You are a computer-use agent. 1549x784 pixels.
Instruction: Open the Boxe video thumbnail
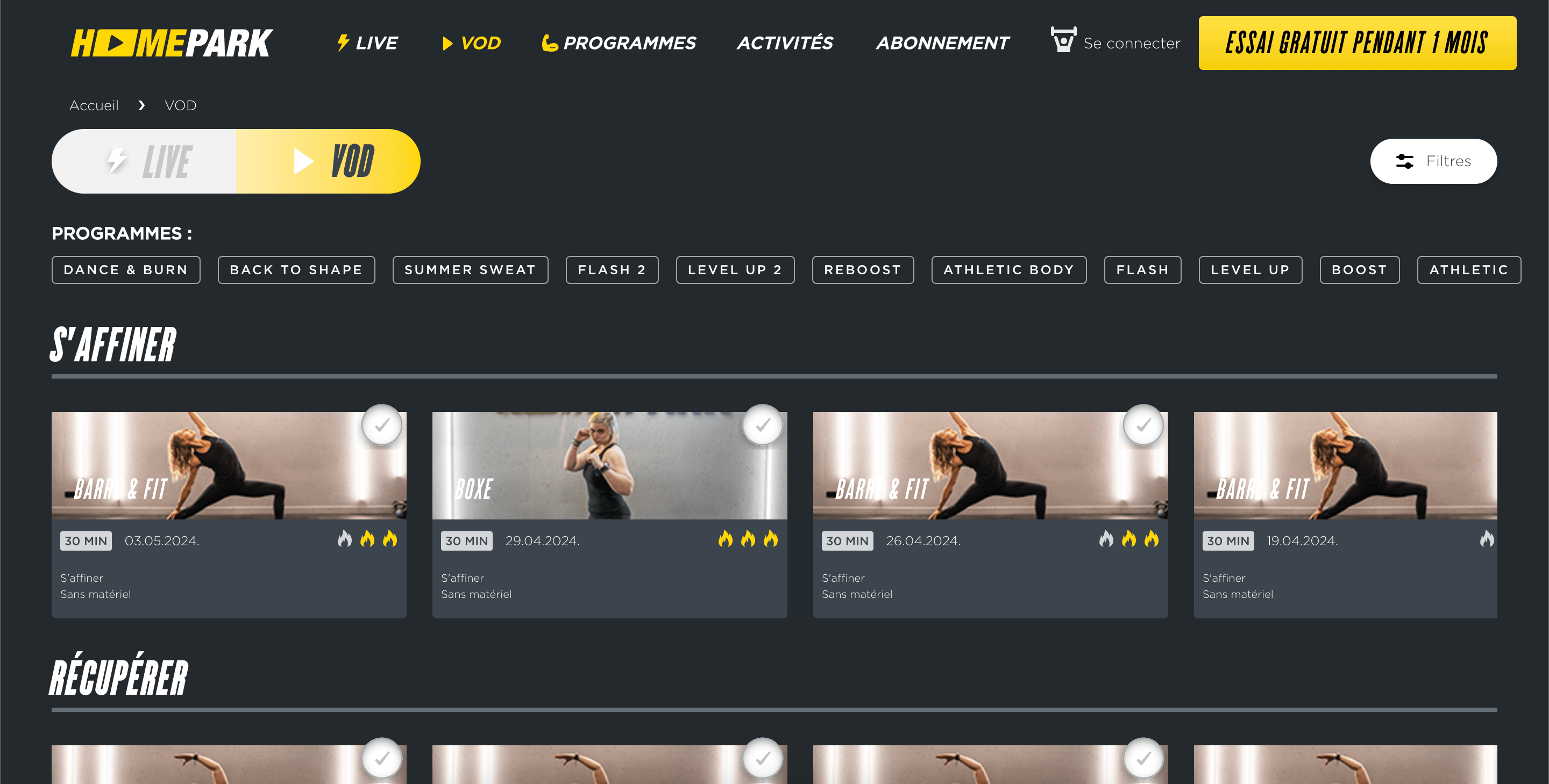click(609, 465)
